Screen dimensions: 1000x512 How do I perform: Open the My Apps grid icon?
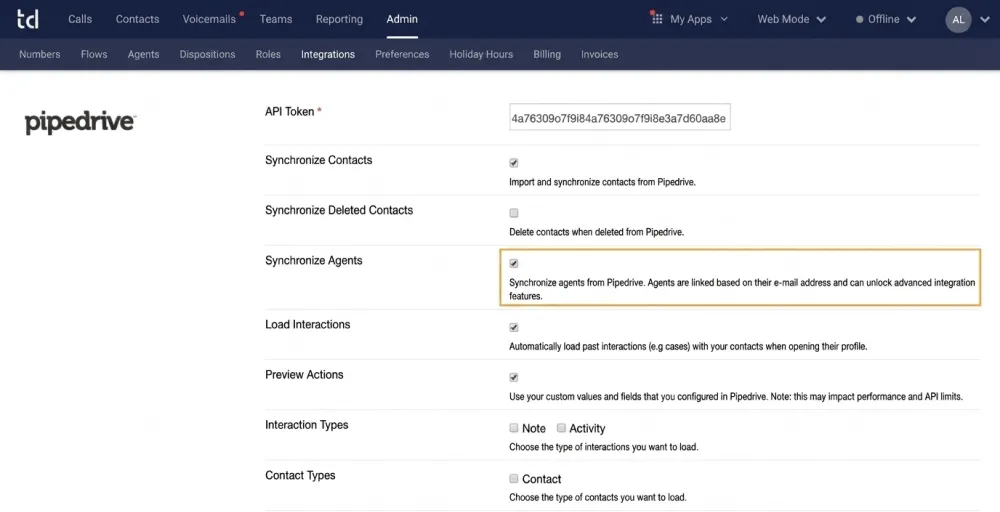coord(657,19)
